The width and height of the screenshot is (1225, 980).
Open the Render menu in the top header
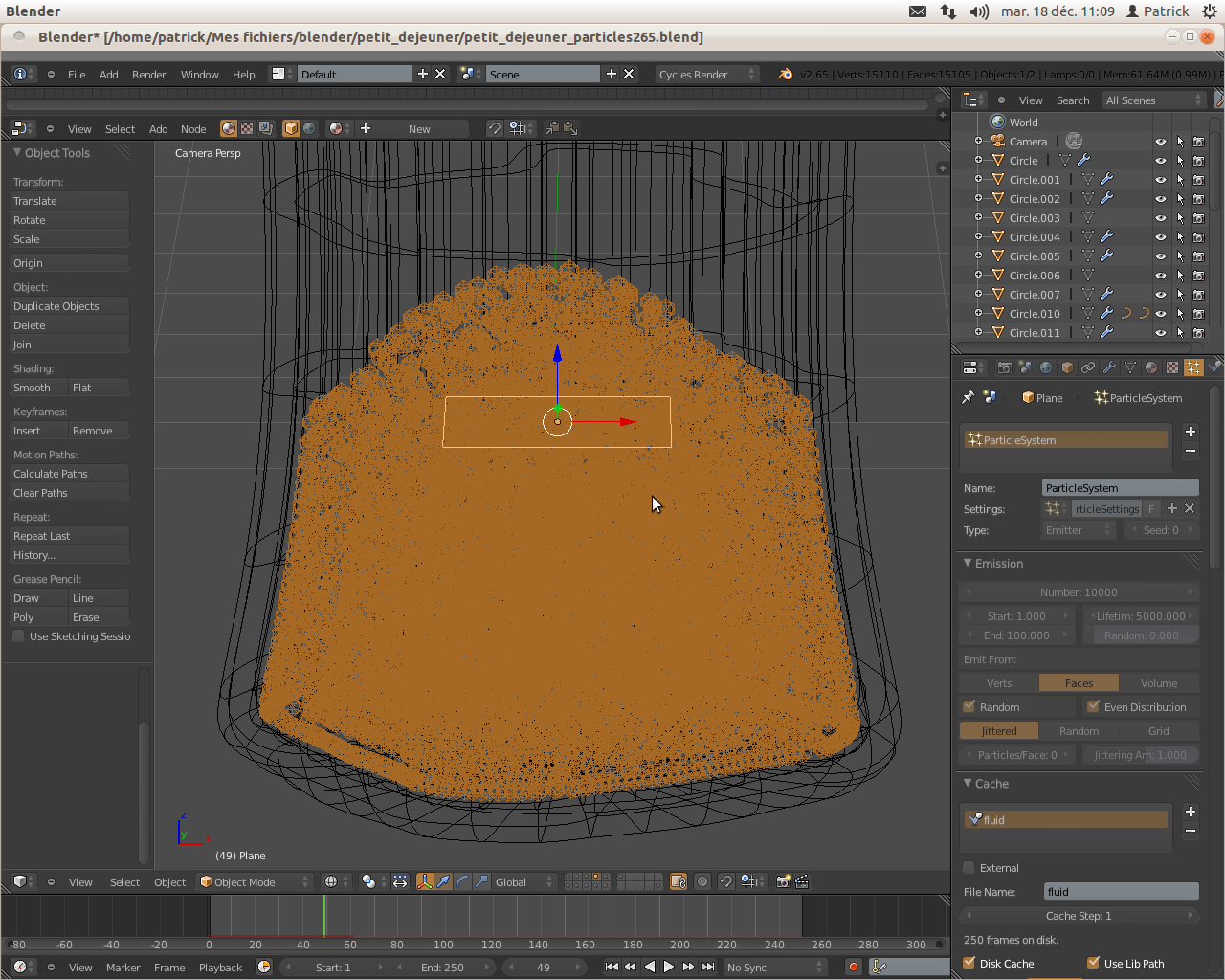coord(148,74)
